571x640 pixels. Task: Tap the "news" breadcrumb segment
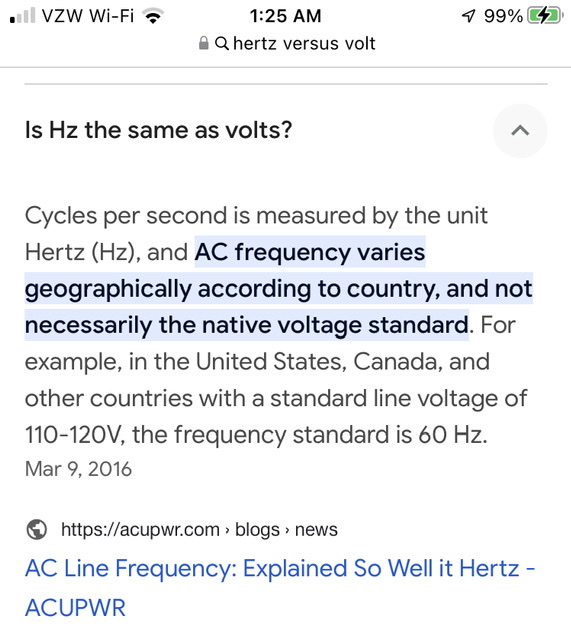316,529
